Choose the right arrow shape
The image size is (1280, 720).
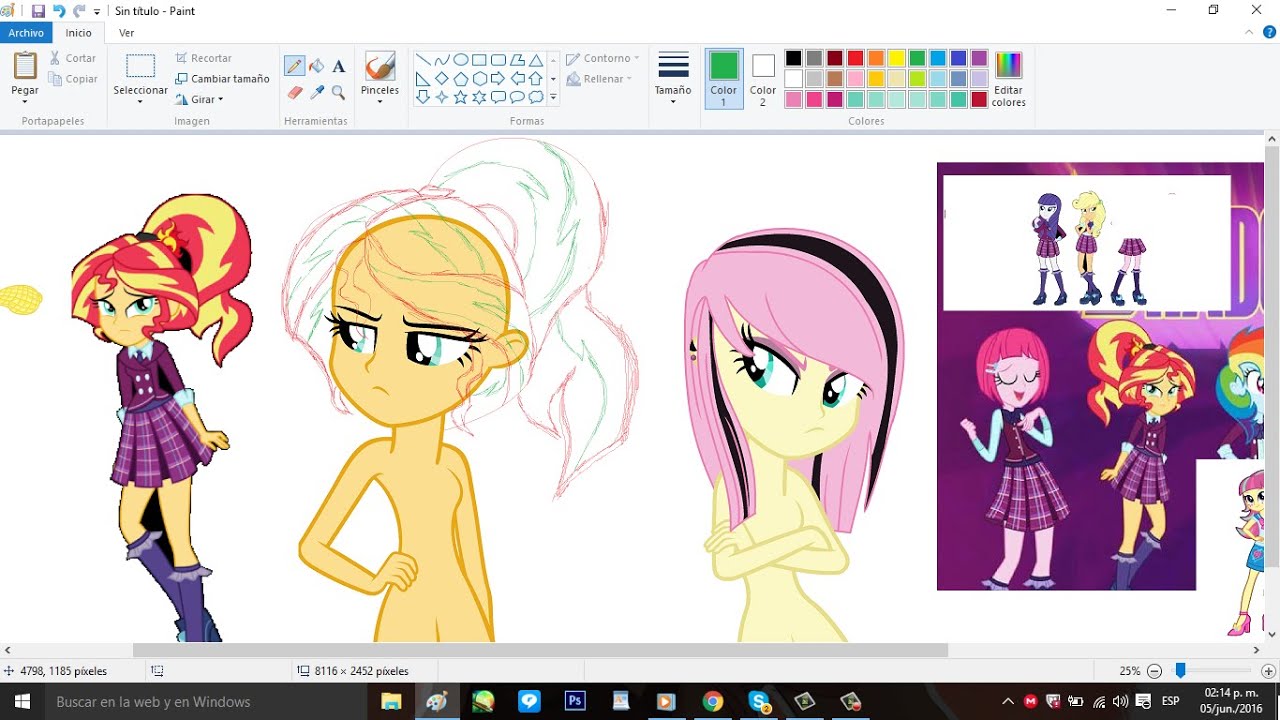499,78
